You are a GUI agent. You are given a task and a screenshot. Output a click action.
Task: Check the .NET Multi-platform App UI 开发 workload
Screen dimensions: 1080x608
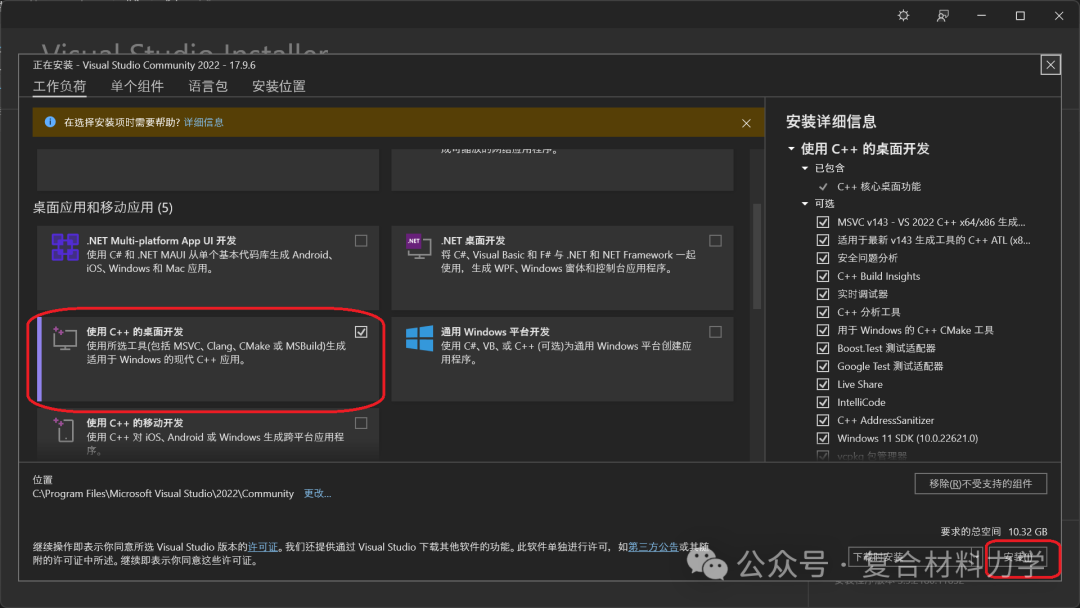[x=361, y=240]
